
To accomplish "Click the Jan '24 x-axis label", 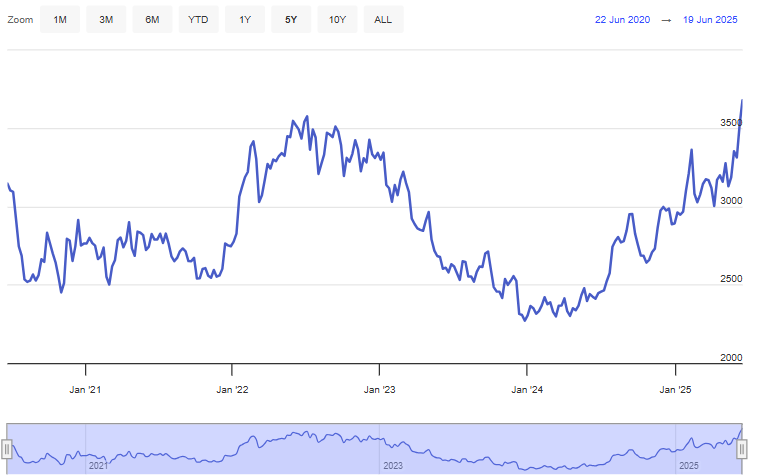I will pos(527,389).
